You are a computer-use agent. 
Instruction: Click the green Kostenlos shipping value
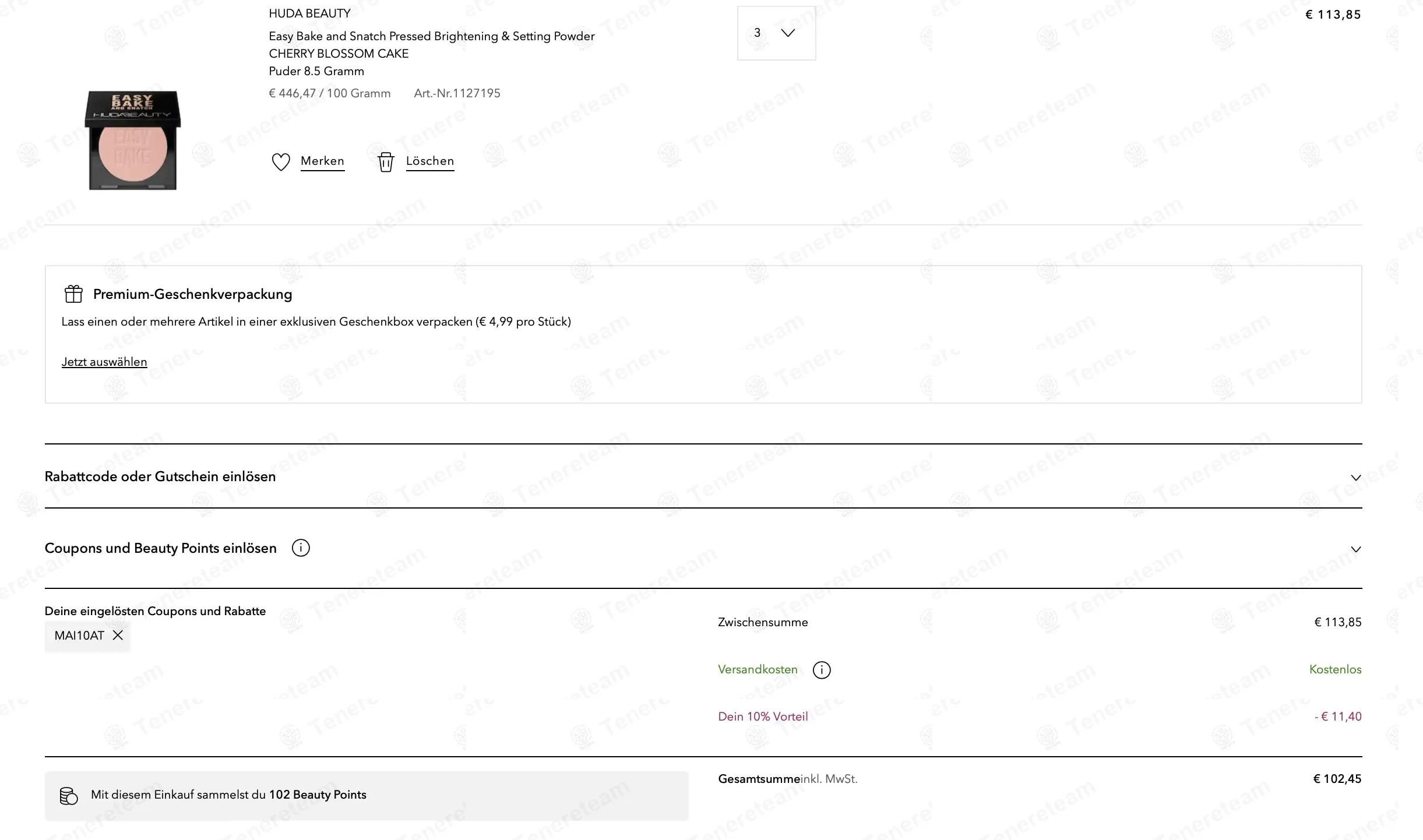click(1335, 670)
